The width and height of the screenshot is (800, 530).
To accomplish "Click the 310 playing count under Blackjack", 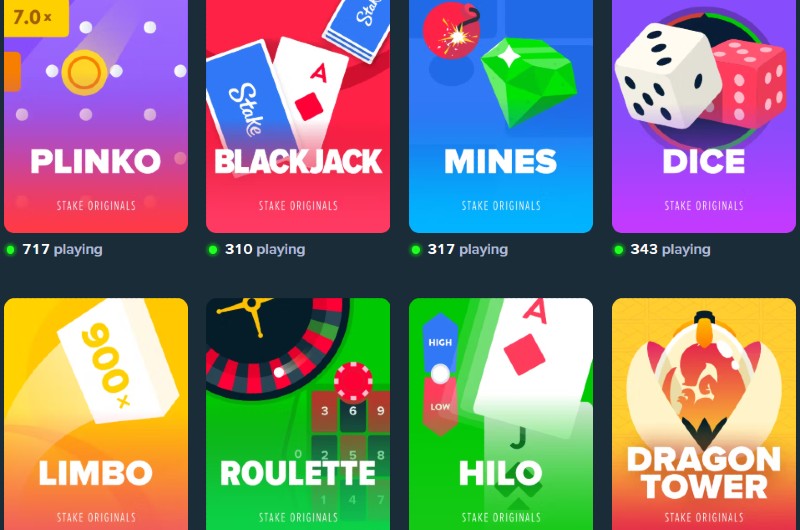I will pyautogui.click(x=265, y=249).
